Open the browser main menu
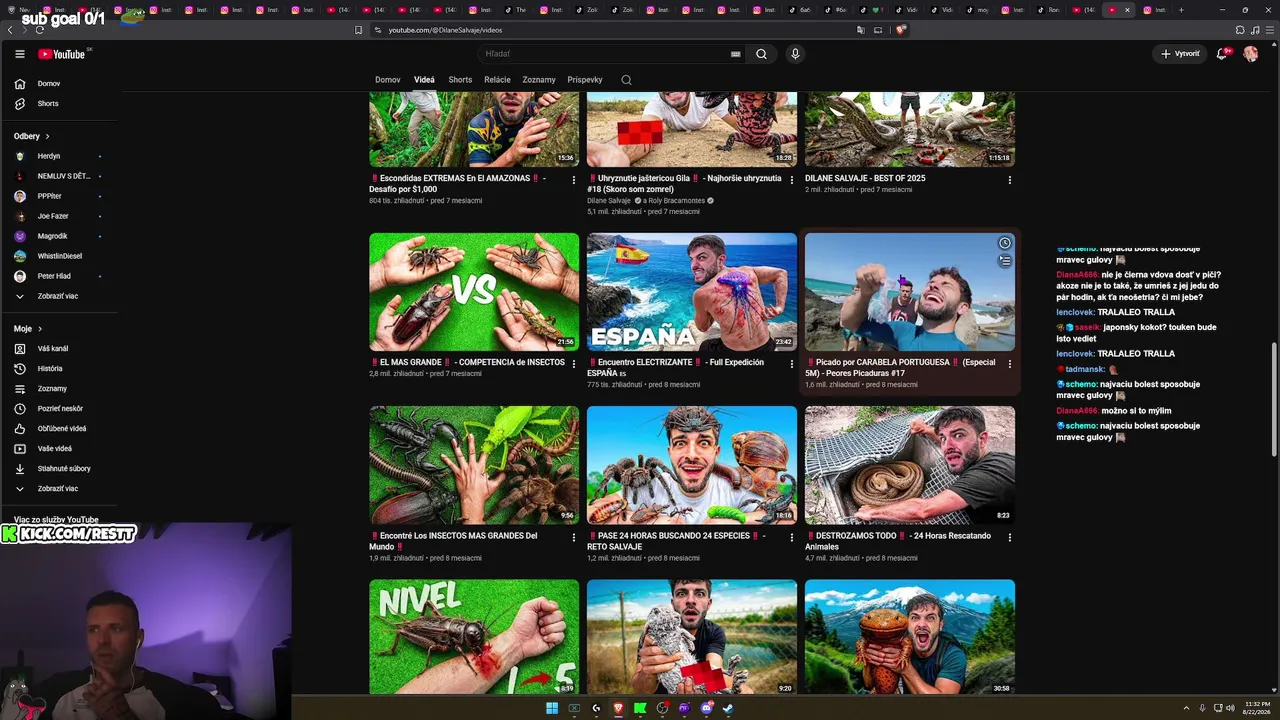Viewport: 1280px width, 720px height. [x=1269, y=30]
